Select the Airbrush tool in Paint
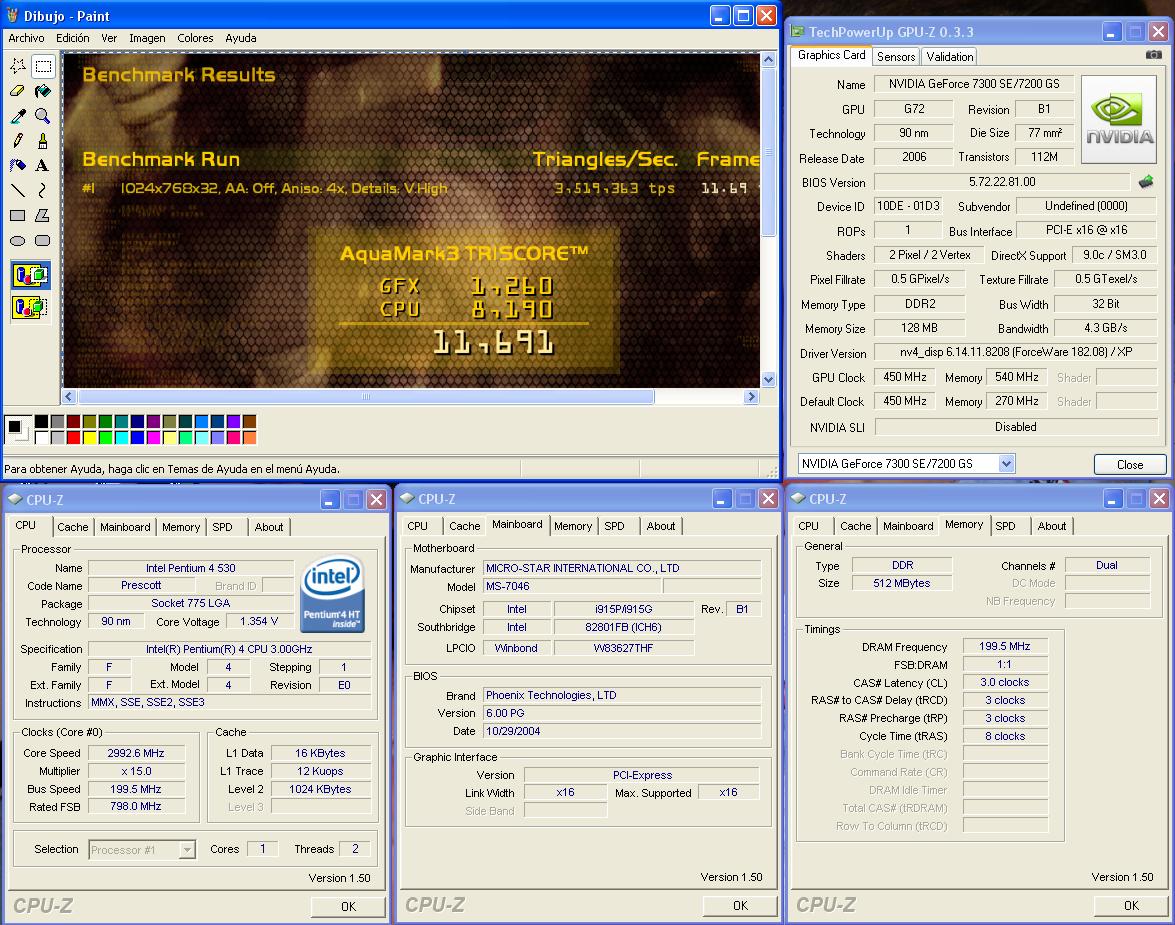Screen dimensions: 1175x925 (x=18, y=165)
